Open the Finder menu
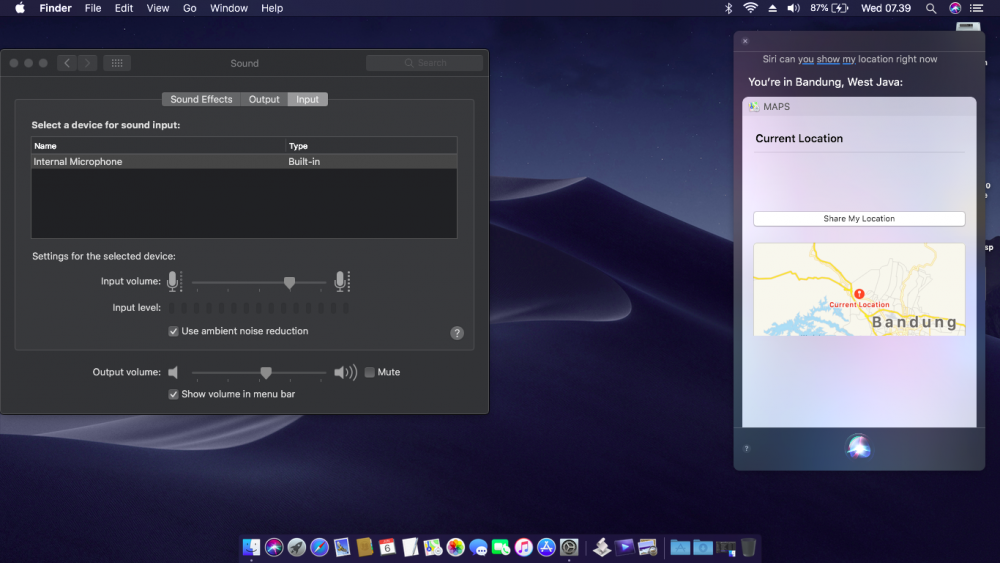 click(55, 8)
